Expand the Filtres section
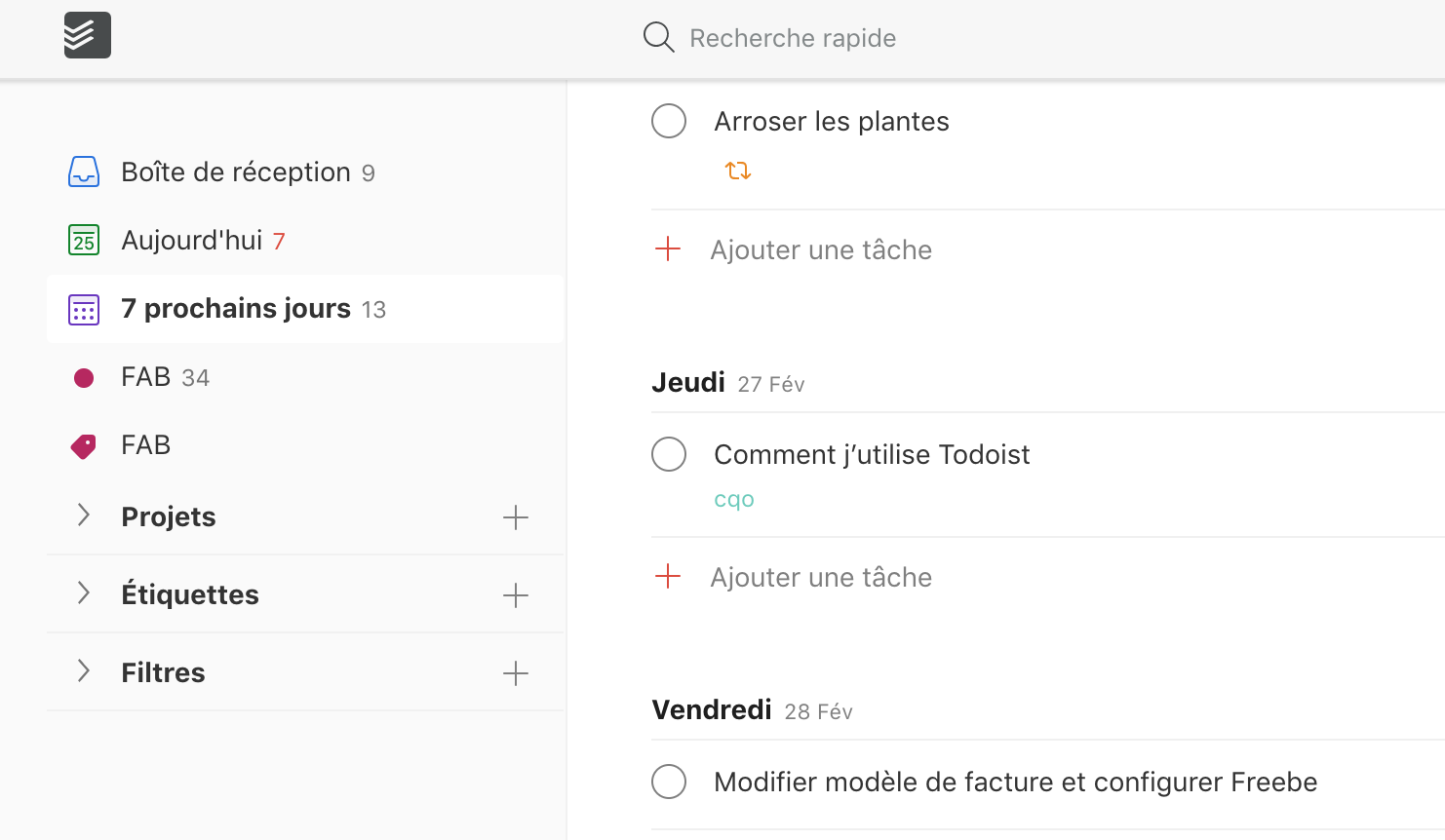The image size is (1445, 840). [x=84, y=671]
